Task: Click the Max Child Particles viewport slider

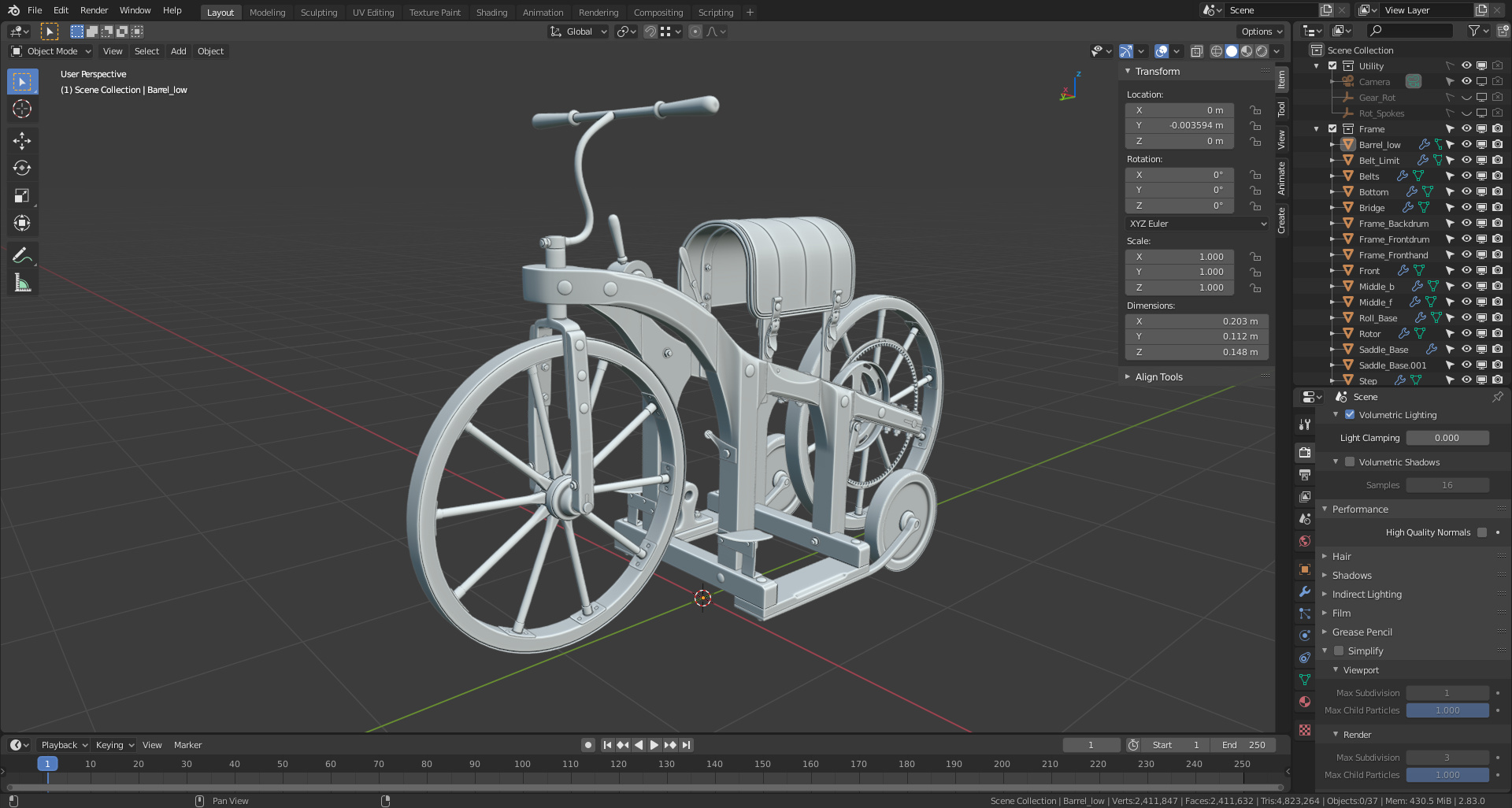Action: [x=1447, y=710]
